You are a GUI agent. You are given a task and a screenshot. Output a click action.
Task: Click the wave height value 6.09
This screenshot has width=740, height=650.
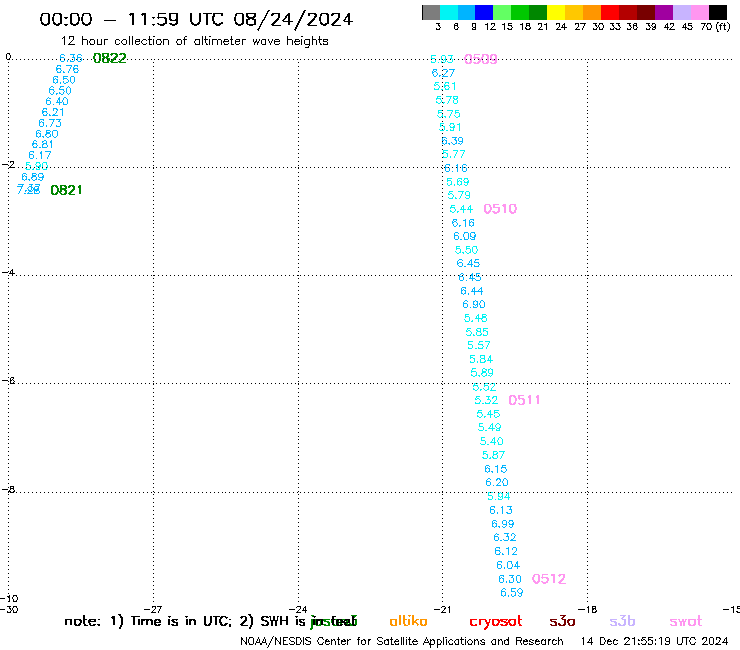pos(465,236)
